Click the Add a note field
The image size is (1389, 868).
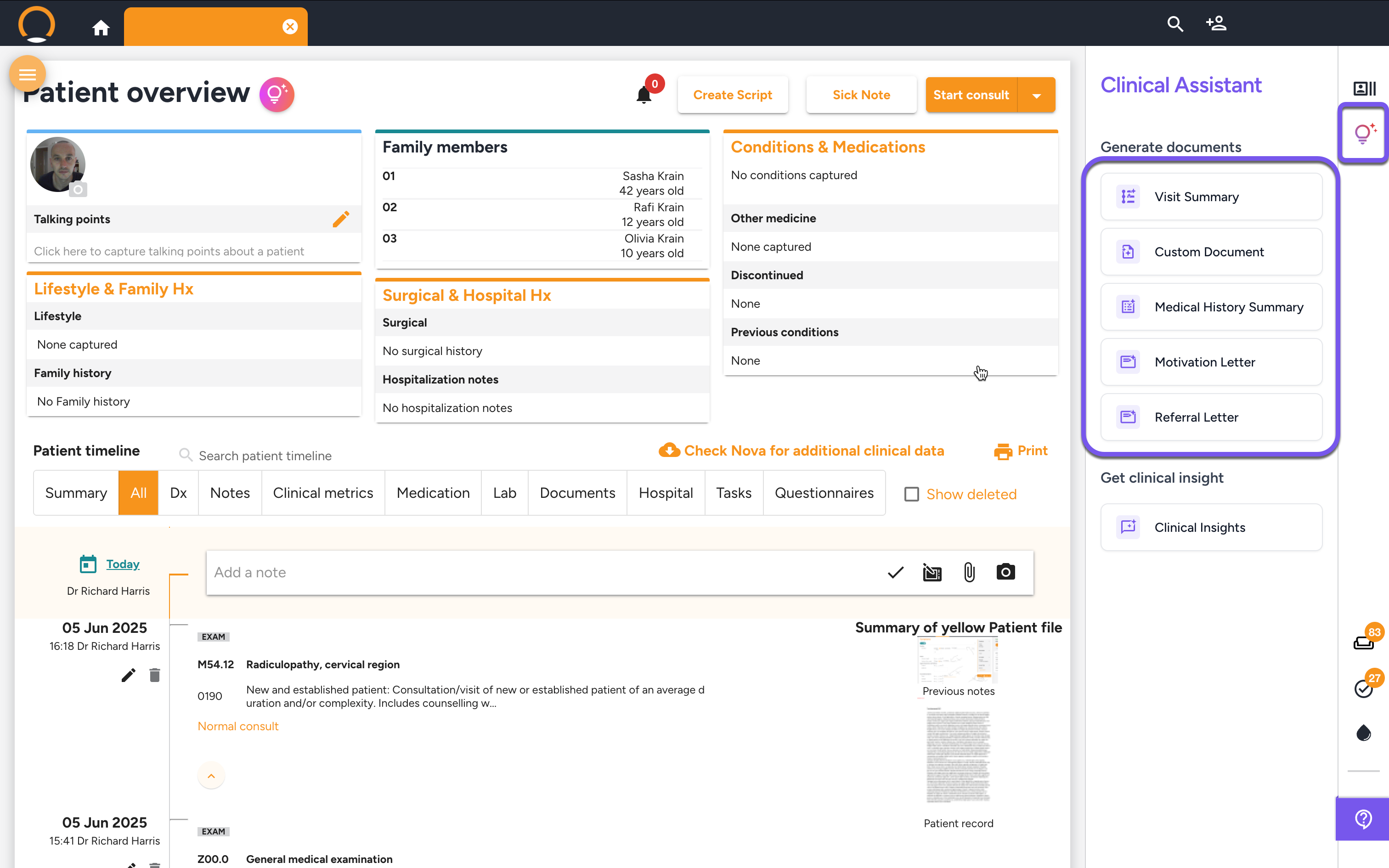540,572
